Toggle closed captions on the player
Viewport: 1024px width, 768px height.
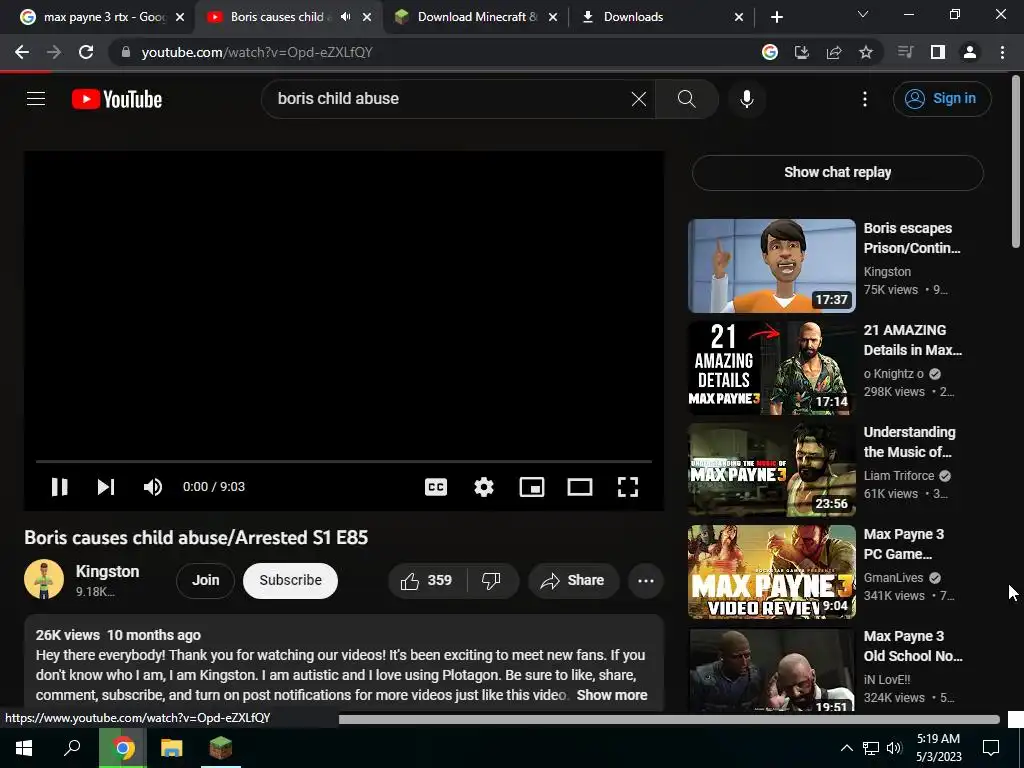[x=436, y=487]
